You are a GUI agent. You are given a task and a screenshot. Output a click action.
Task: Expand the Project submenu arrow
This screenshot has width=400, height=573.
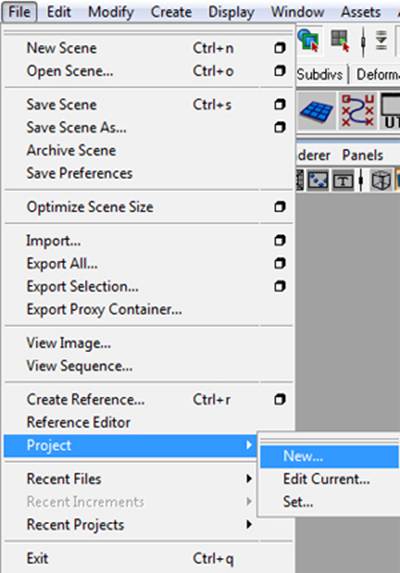(249, 445)
